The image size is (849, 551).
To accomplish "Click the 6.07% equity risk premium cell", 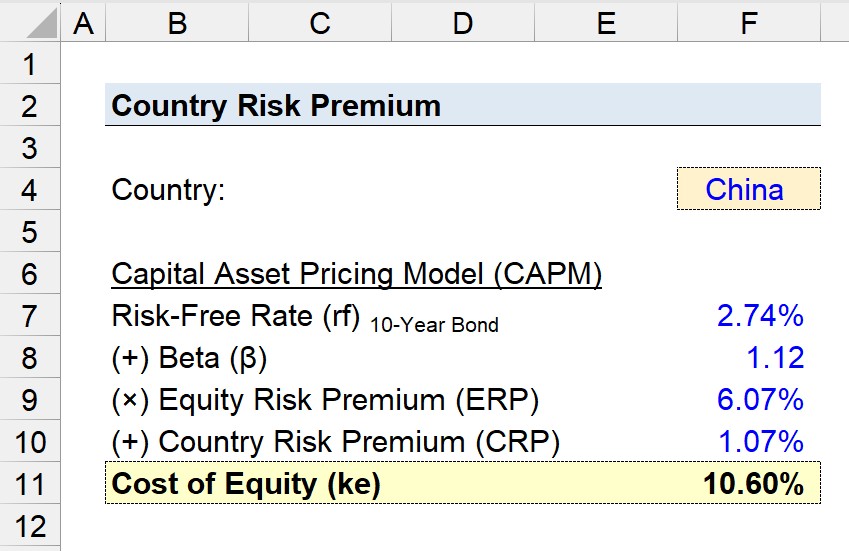I will [749, 399].
